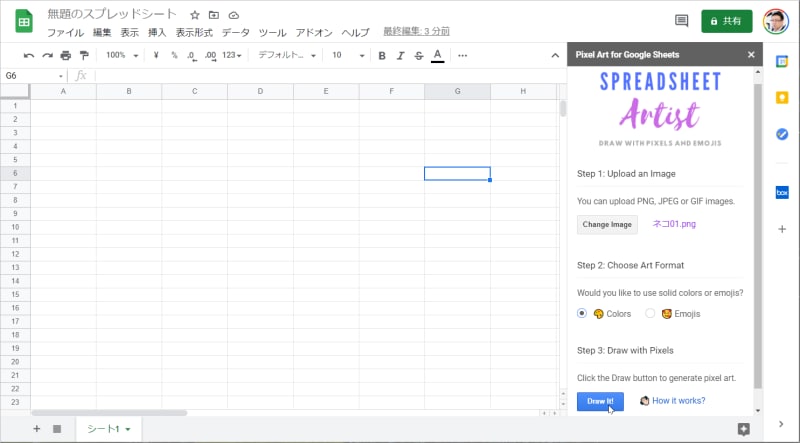The image size is (800, 443).
Task: Select the paint format roller icon
Action: pyautogui.click(x=84, y=55)
